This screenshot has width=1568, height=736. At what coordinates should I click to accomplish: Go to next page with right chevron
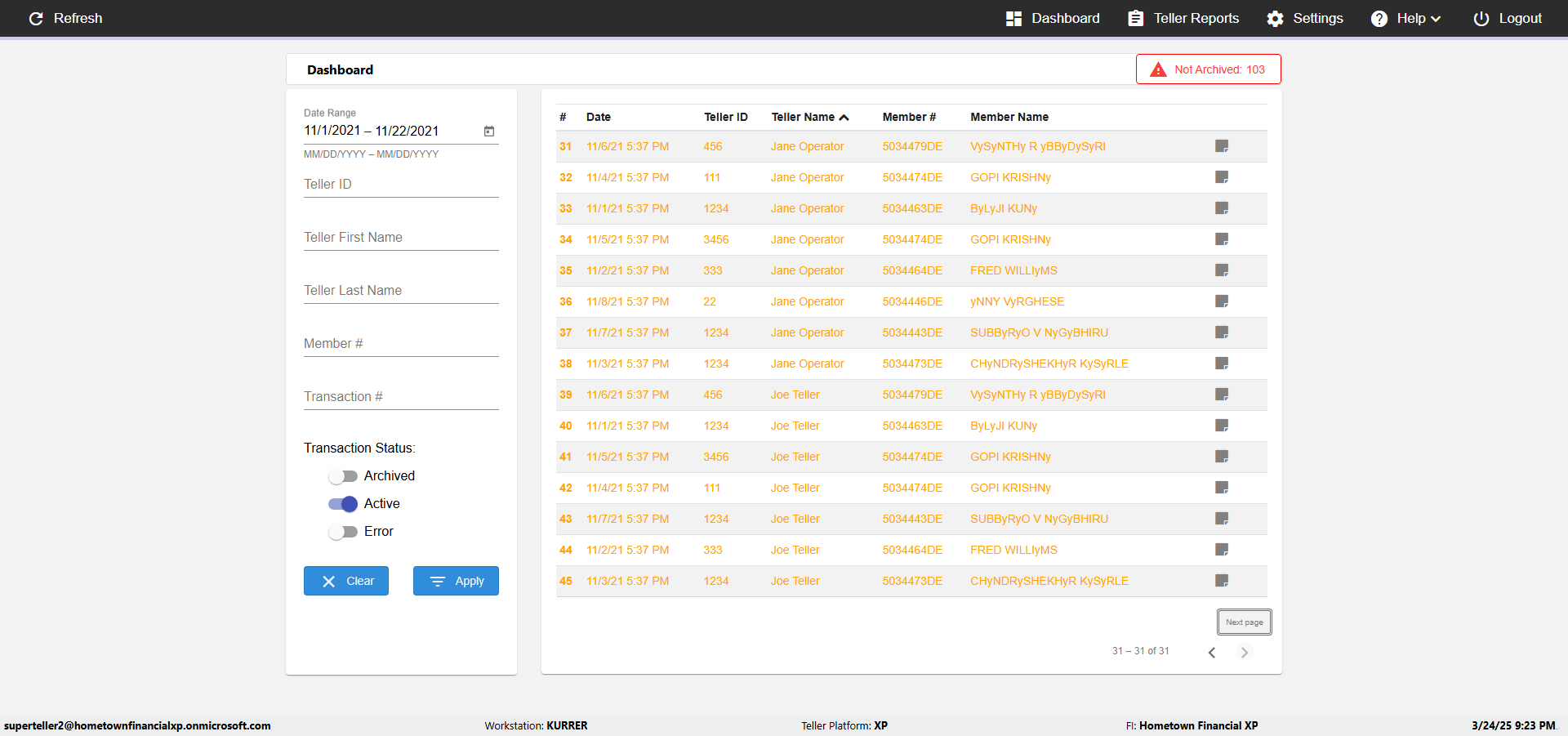[1245, 652]
